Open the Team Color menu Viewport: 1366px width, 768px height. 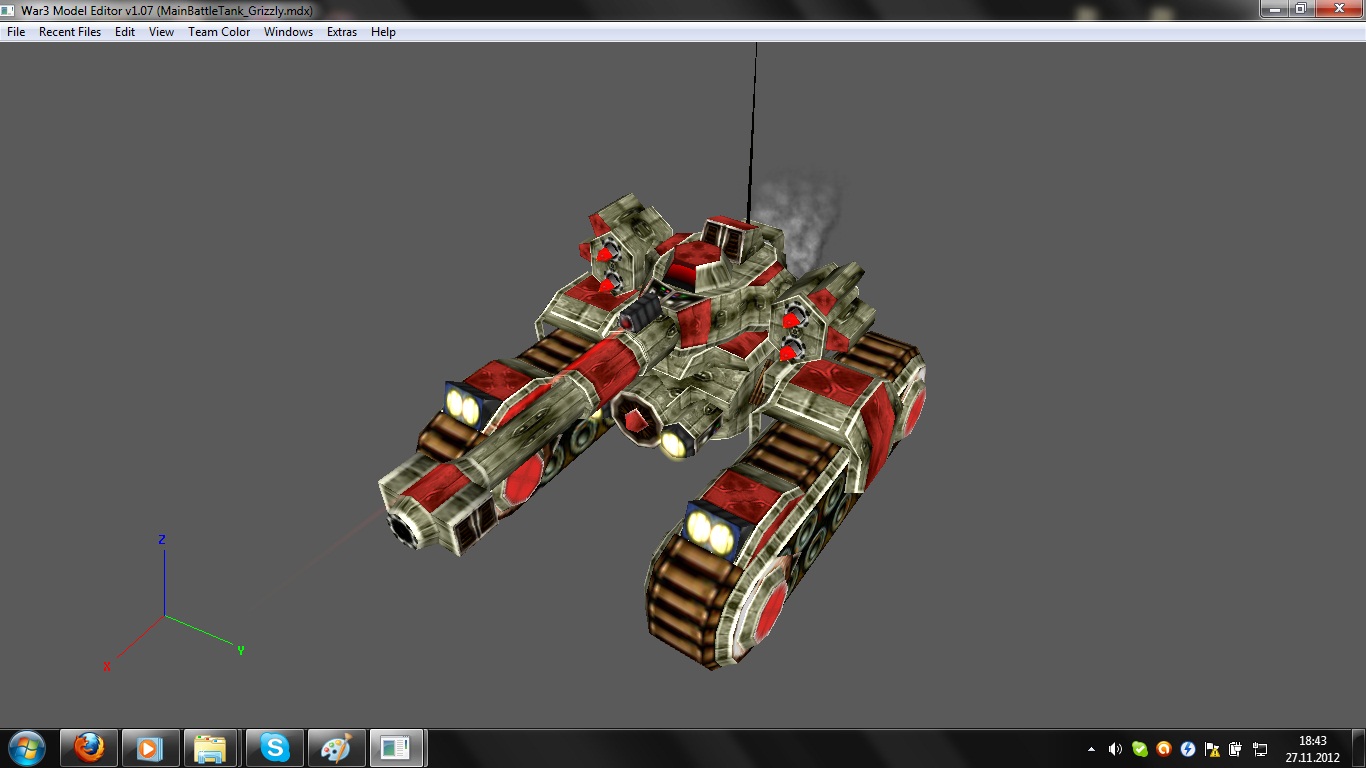pos(219,32)
